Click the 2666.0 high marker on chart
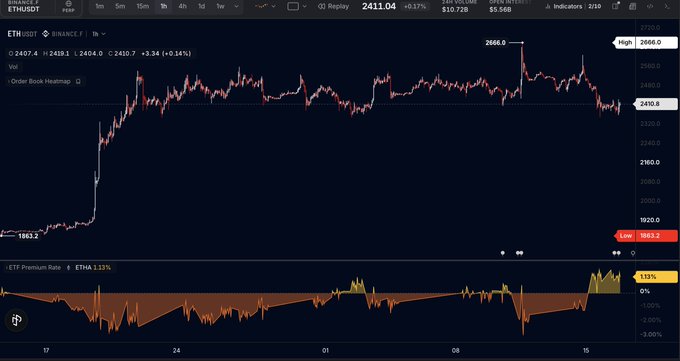 (495, 43)
